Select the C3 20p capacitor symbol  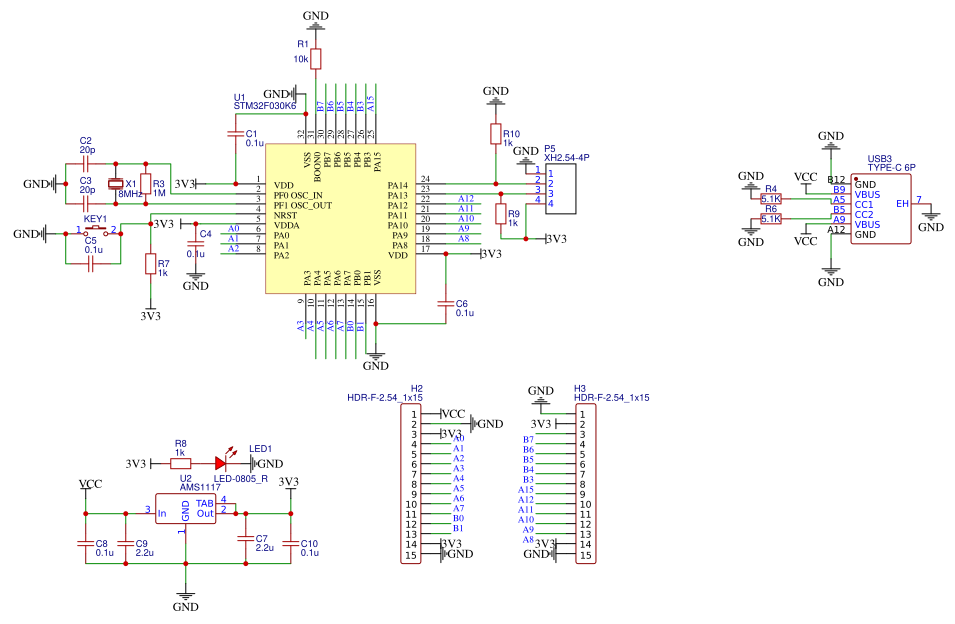pos(86,204)
